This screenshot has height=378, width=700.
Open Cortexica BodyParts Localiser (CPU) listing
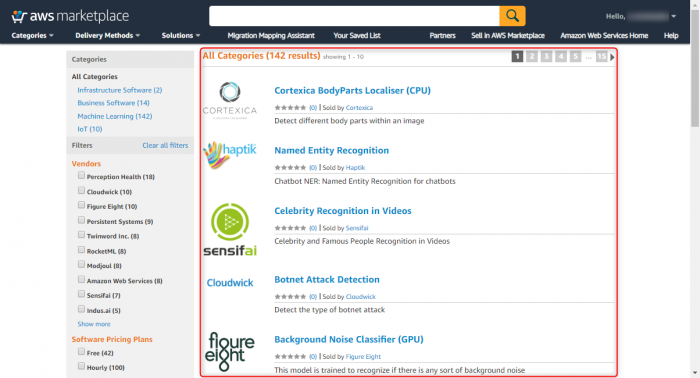click(x=352, y=91)
